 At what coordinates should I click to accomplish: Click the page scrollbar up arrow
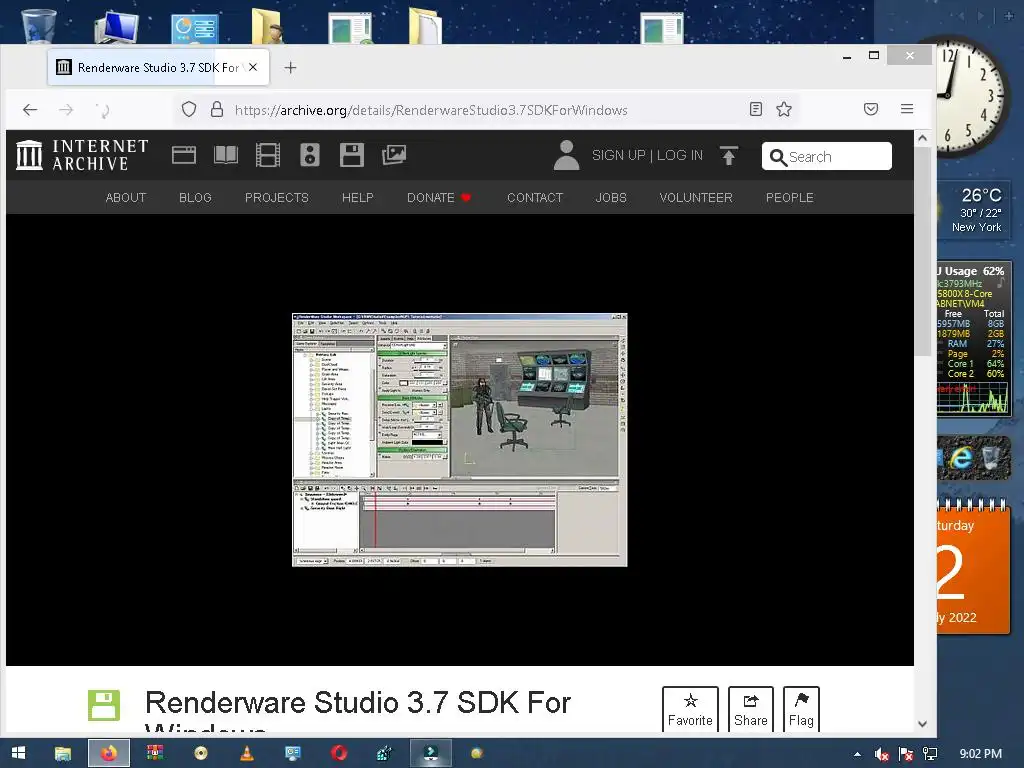pos(922,138)
